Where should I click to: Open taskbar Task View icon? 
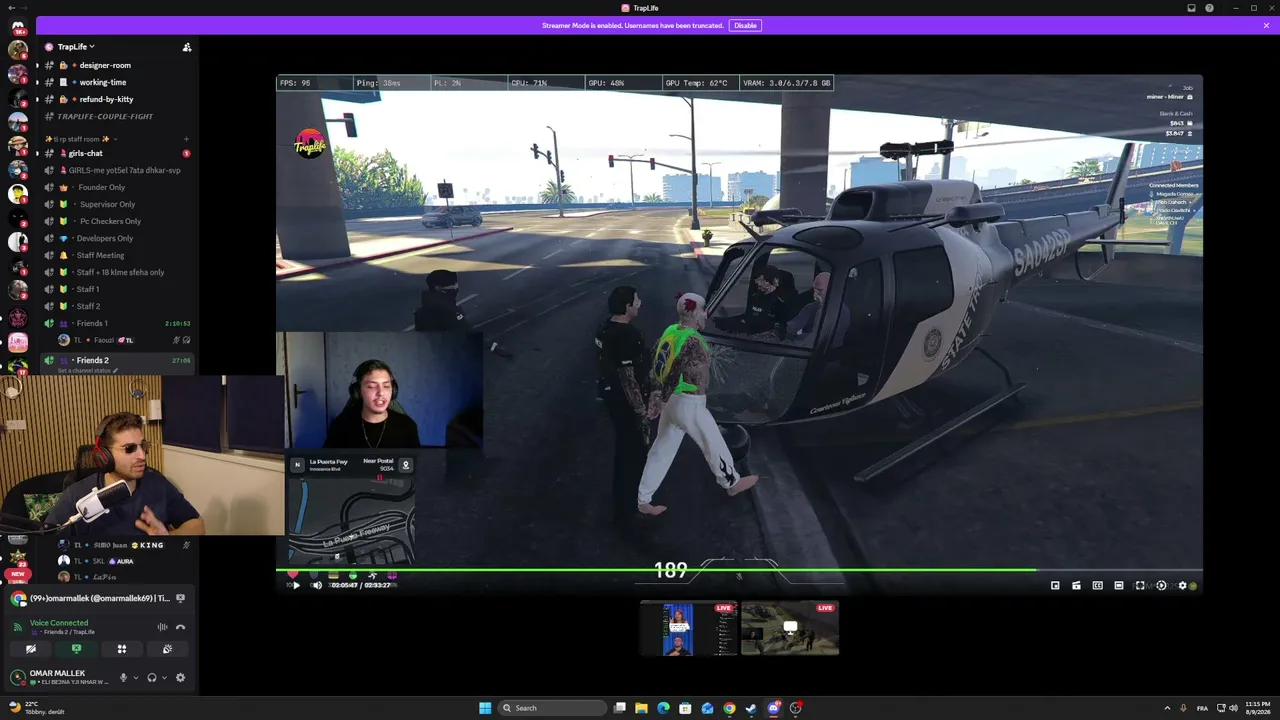click(620, 708)
